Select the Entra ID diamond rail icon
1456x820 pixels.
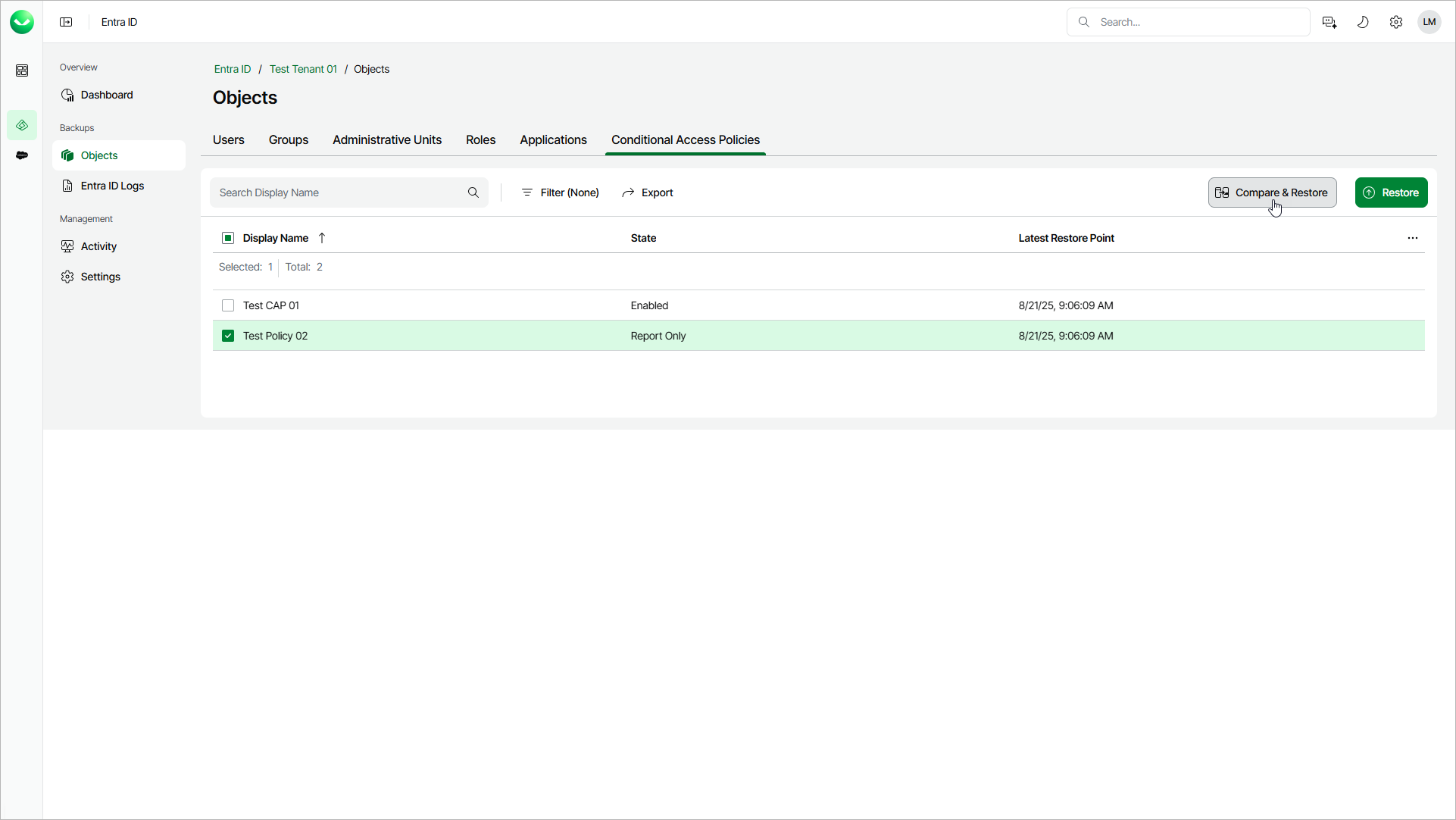pos(22,125)
